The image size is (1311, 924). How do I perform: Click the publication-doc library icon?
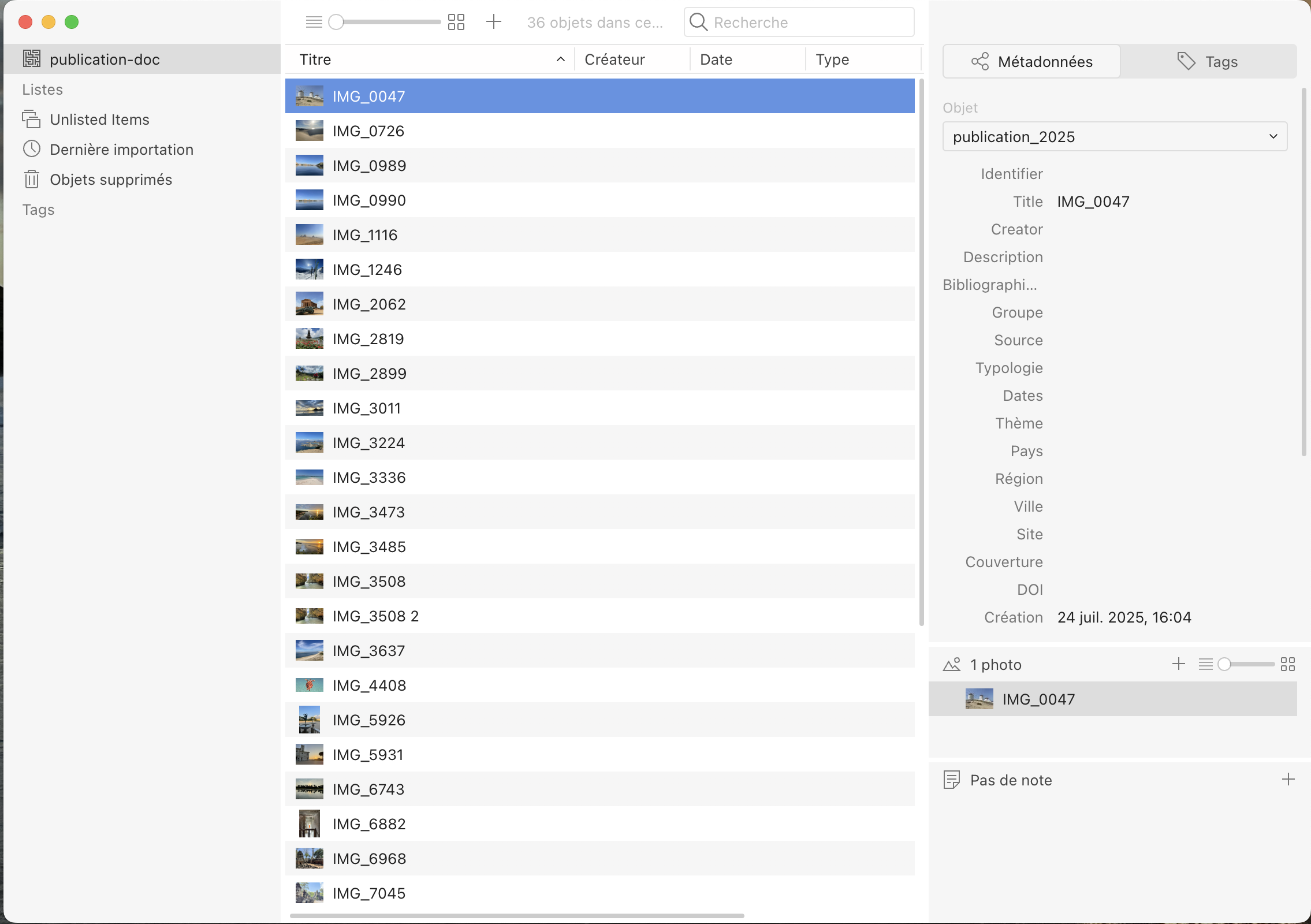32,59
